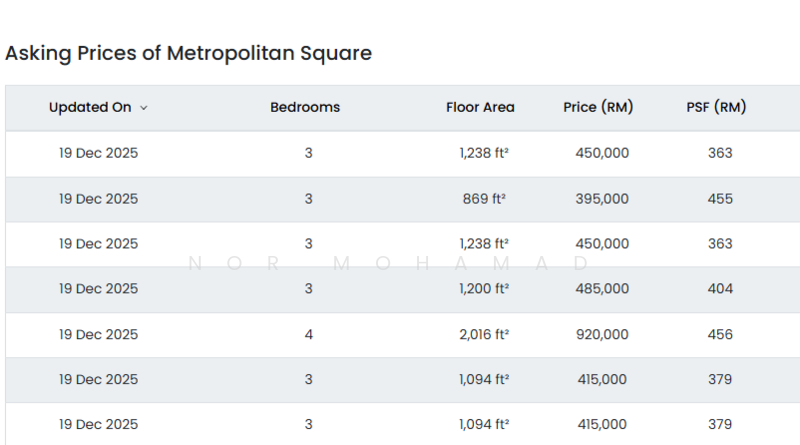Click bedrooms cell of the 485,000 listing
The image size is (800, 445).
pyautogui.click(x=309, y=289)
